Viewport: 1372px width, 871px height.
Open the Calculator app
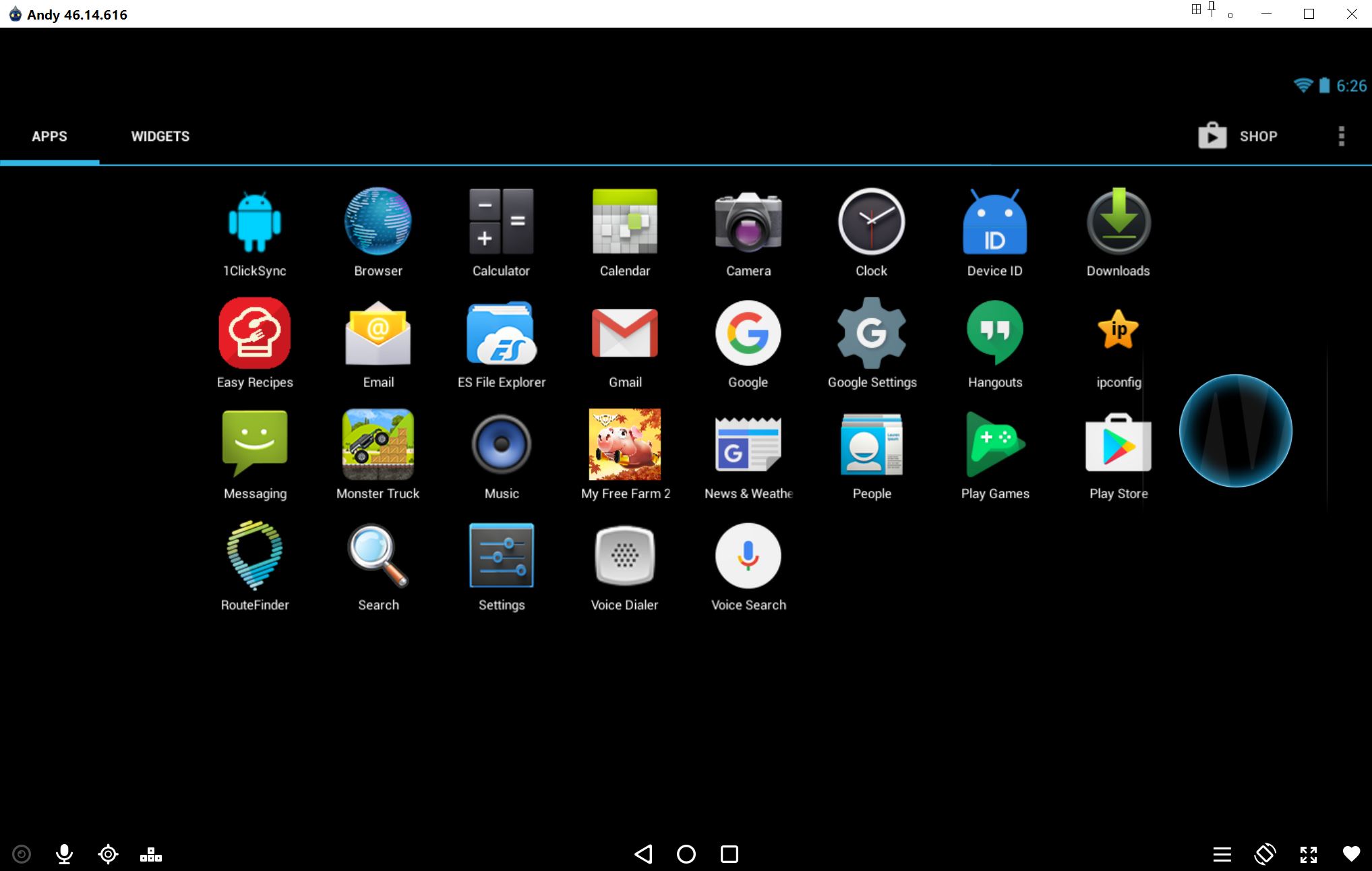(502, 233)
